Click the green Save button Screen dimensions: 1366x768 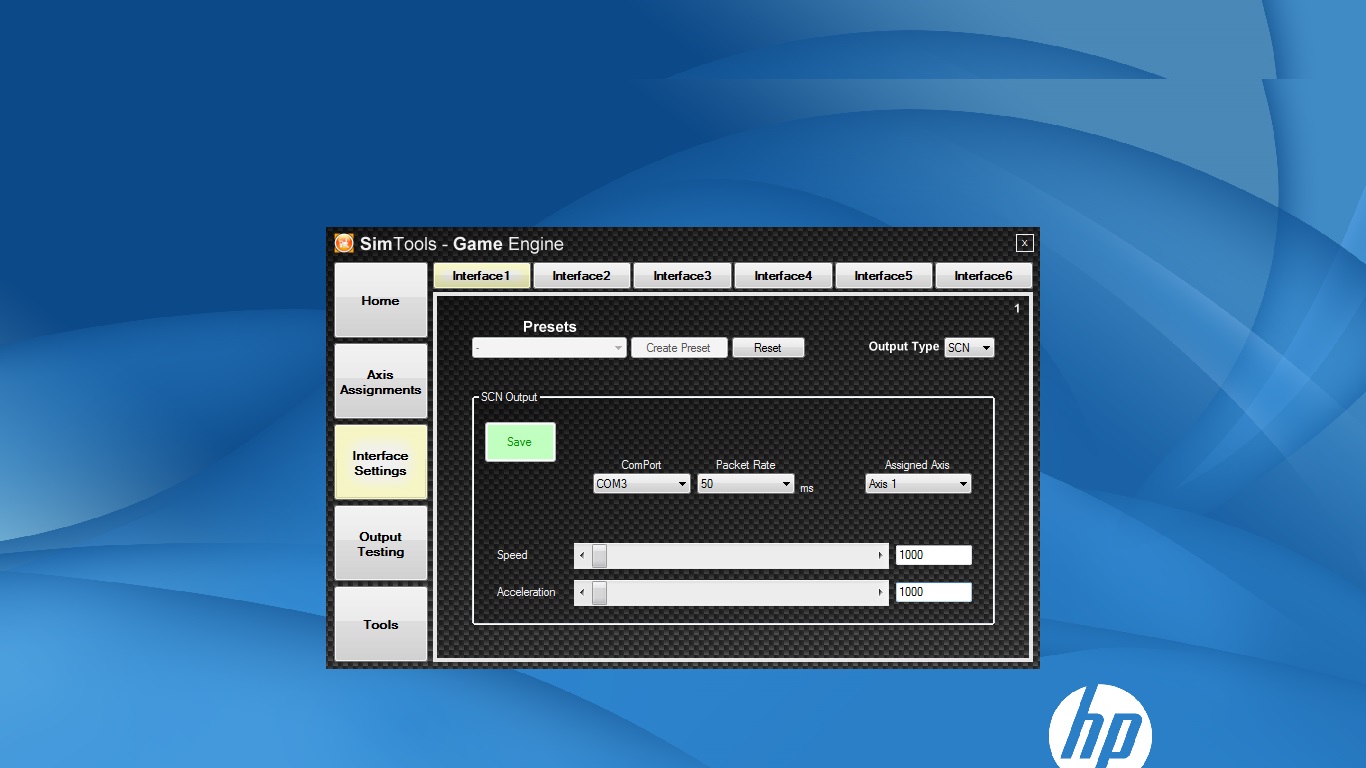(520, 442)
